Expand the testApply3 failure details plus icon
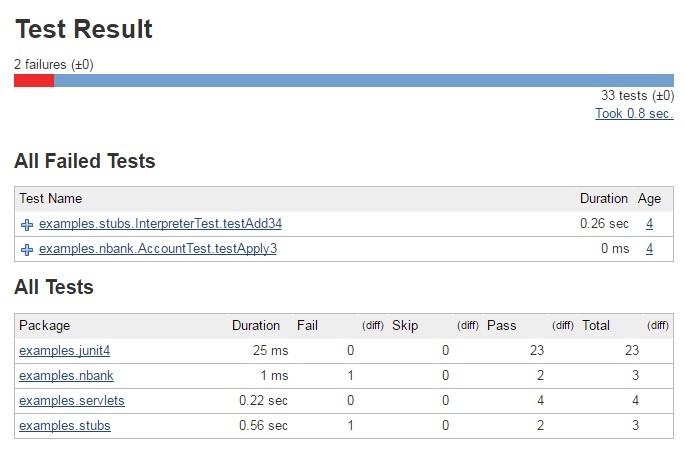The width and height of the screenshot is (685, 450). (27, 250)
